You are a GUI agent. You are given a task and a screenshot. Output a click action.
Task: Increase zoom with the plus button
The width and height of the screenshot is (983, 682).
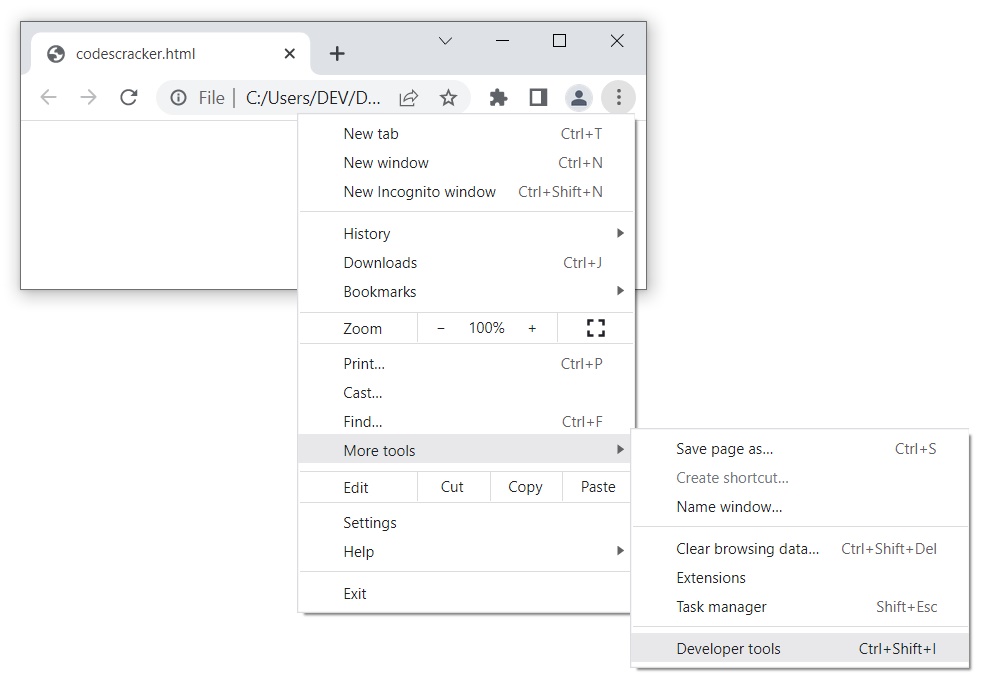pos(532,328)
